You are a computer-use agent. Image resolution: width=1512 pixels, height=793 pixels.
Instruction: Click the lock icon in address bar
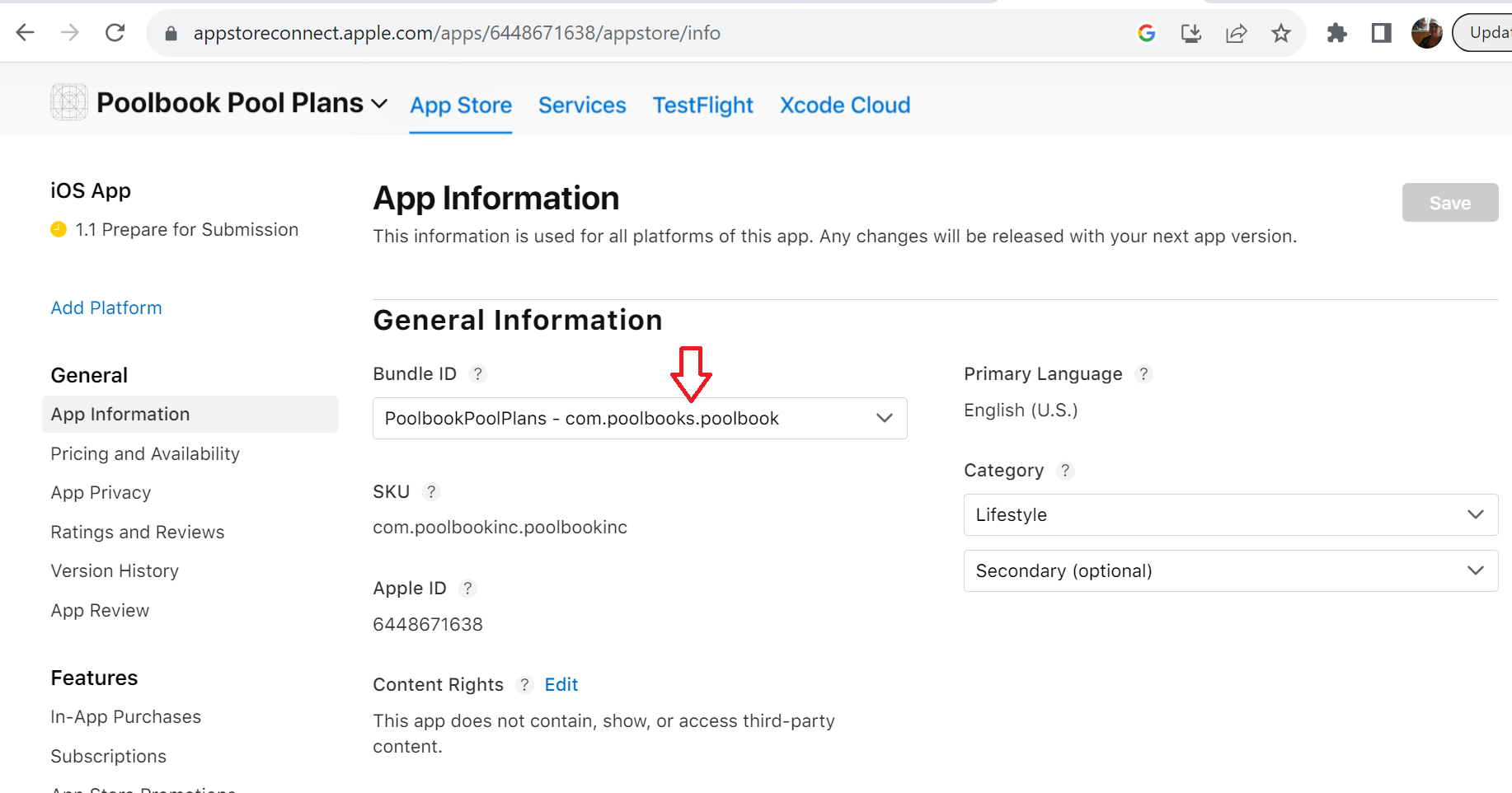[x=171, y=33]
